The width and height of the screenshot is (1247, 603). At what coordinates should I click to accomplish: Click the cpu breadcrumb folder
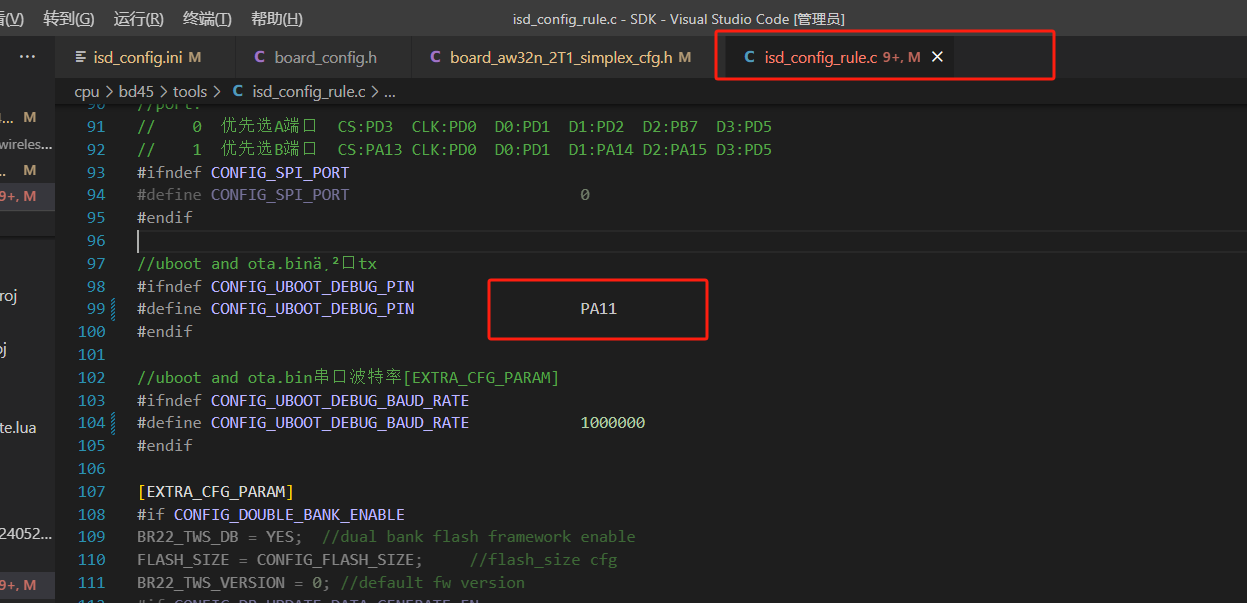[x=87, y=91]
